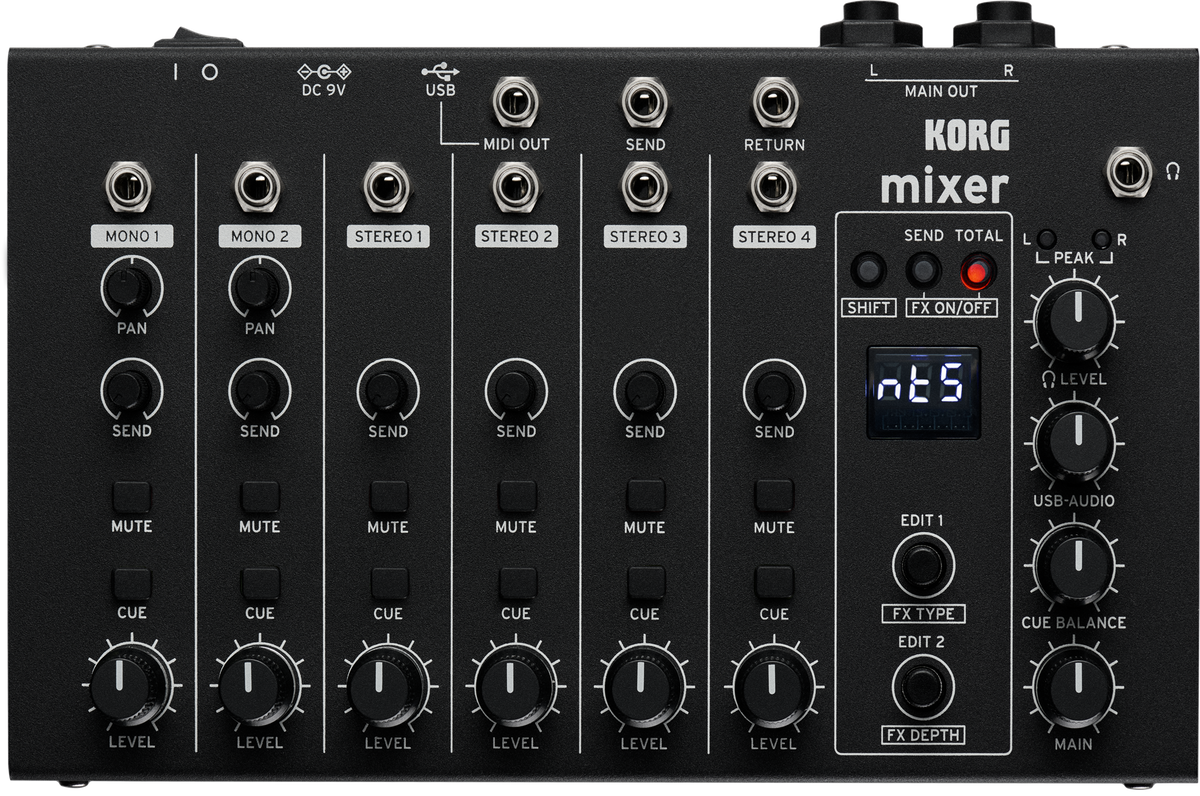
Task: Click the headphone LEVEL knob
Action: (x=1076, y=321)
